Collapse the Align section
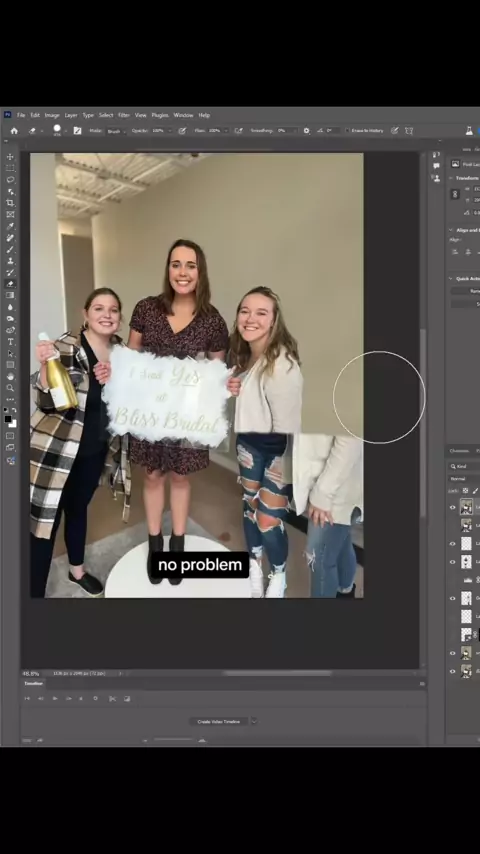The height and width of the screenshot is (854, 480). pyautogui.click(x=451, y=230)
